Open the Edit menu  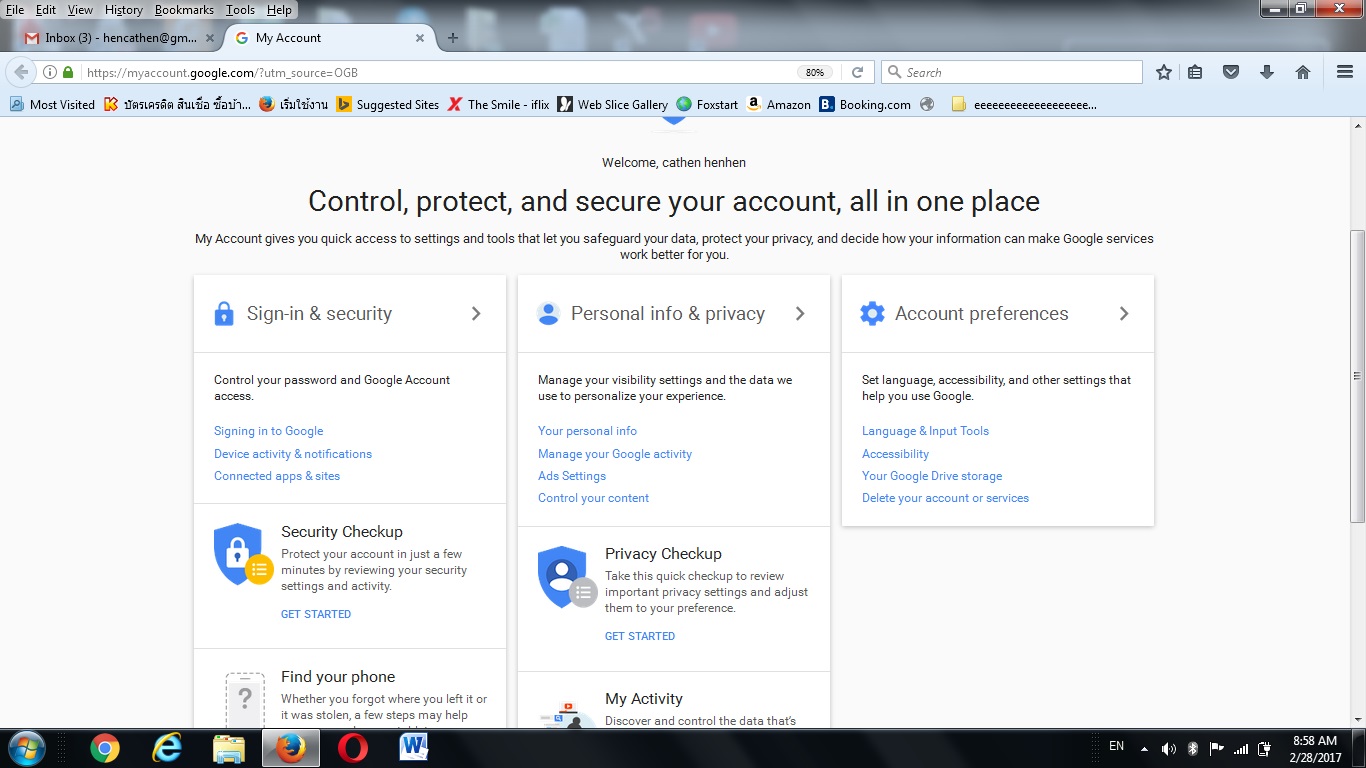(46, 10)
